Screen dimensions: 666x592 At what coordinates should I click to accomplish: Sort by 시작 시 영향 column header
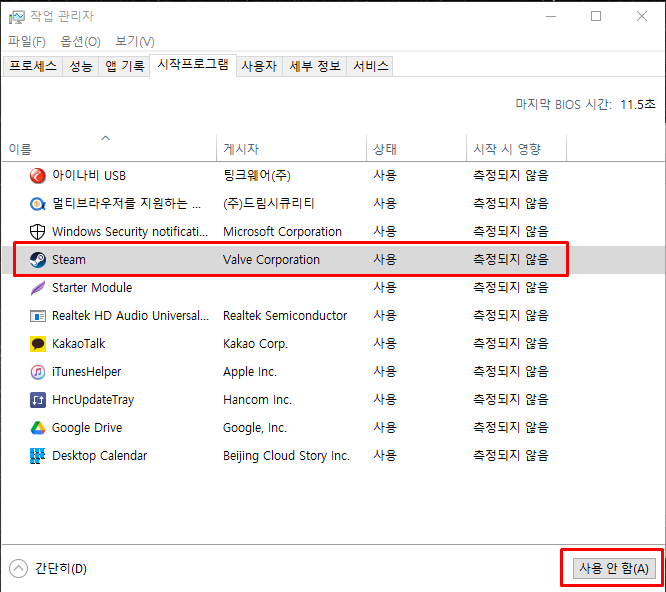coord(516,148)
